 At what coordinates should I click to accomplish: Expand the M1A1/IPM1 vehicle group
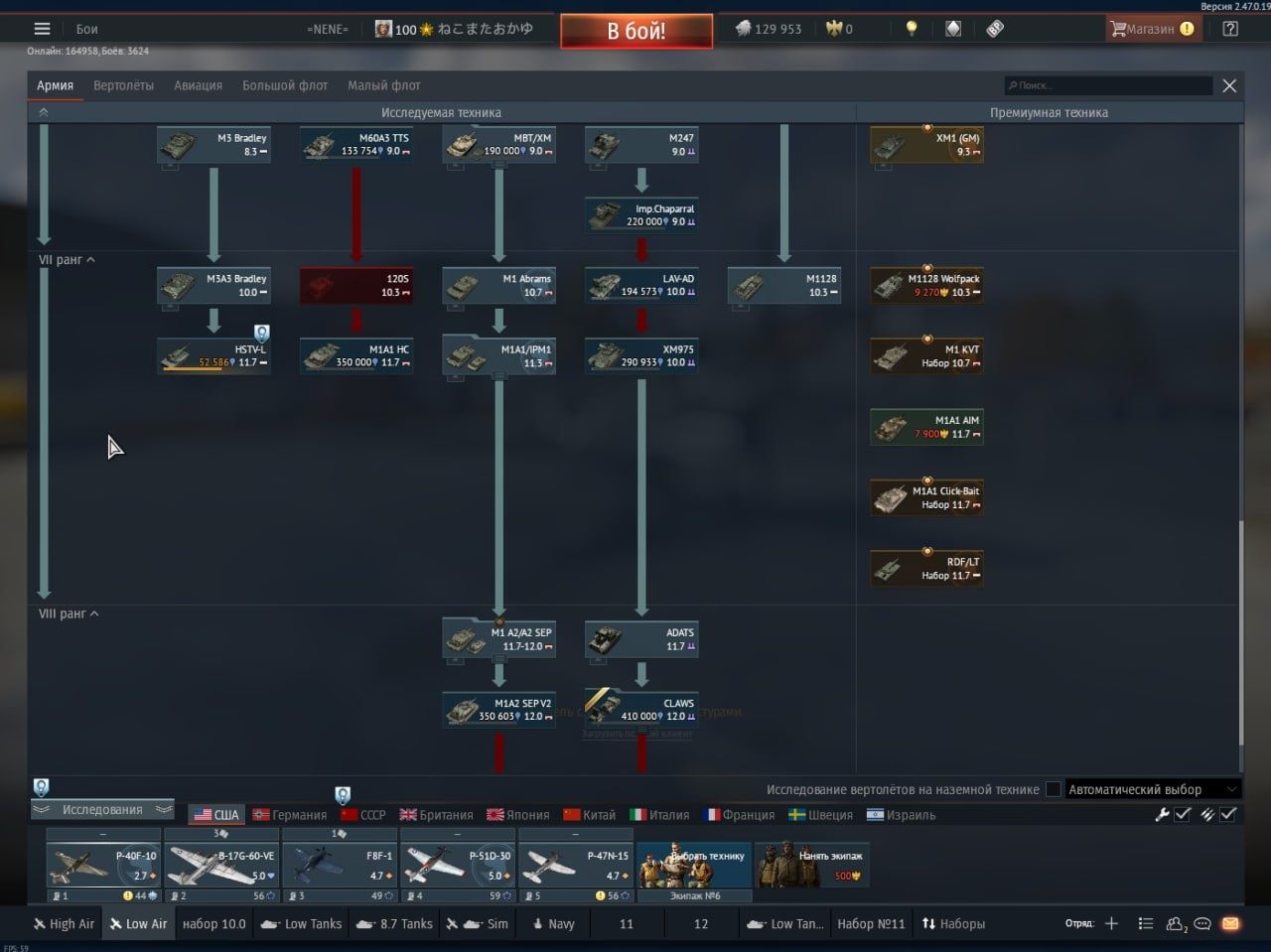[499, 356]
